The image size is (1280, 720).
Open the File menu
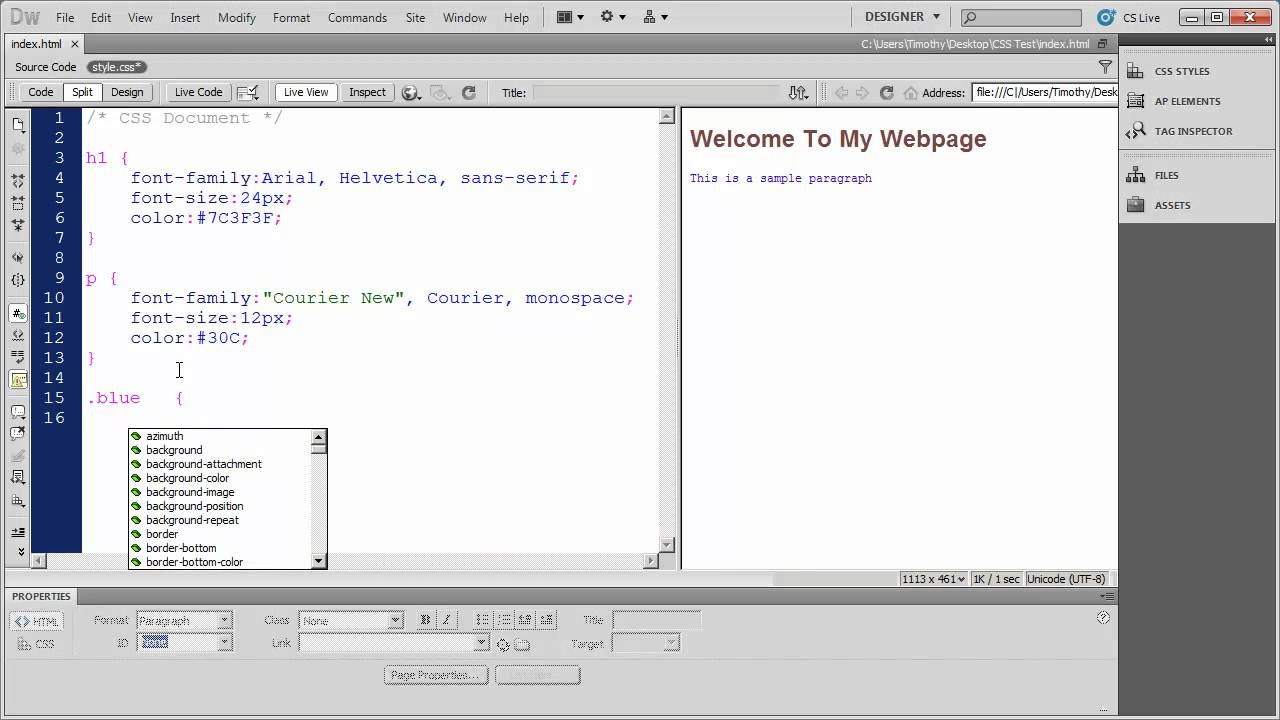pyautogui.click(x=65, y=18)
